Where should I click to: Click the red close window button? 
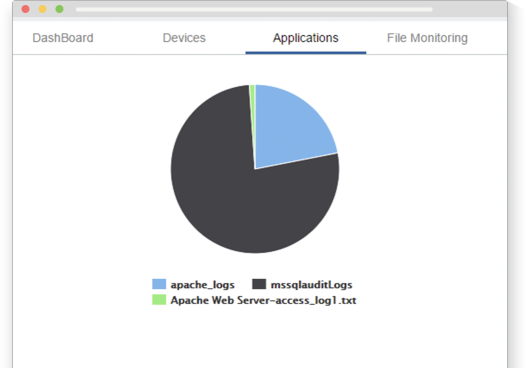pos(25,9)
